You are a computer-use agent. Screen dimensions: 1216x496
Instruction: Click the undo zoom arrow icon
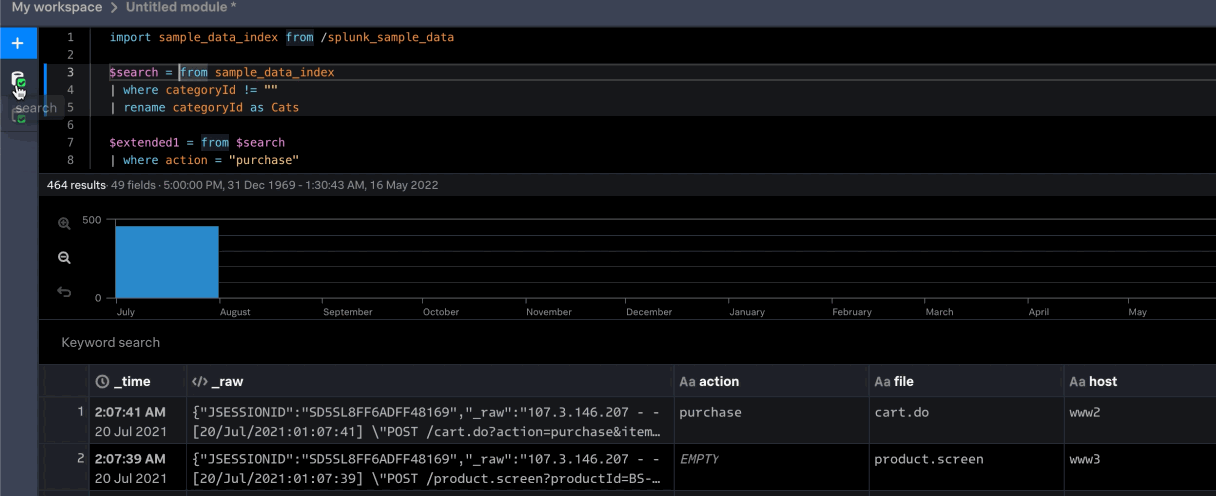point(64,292)
